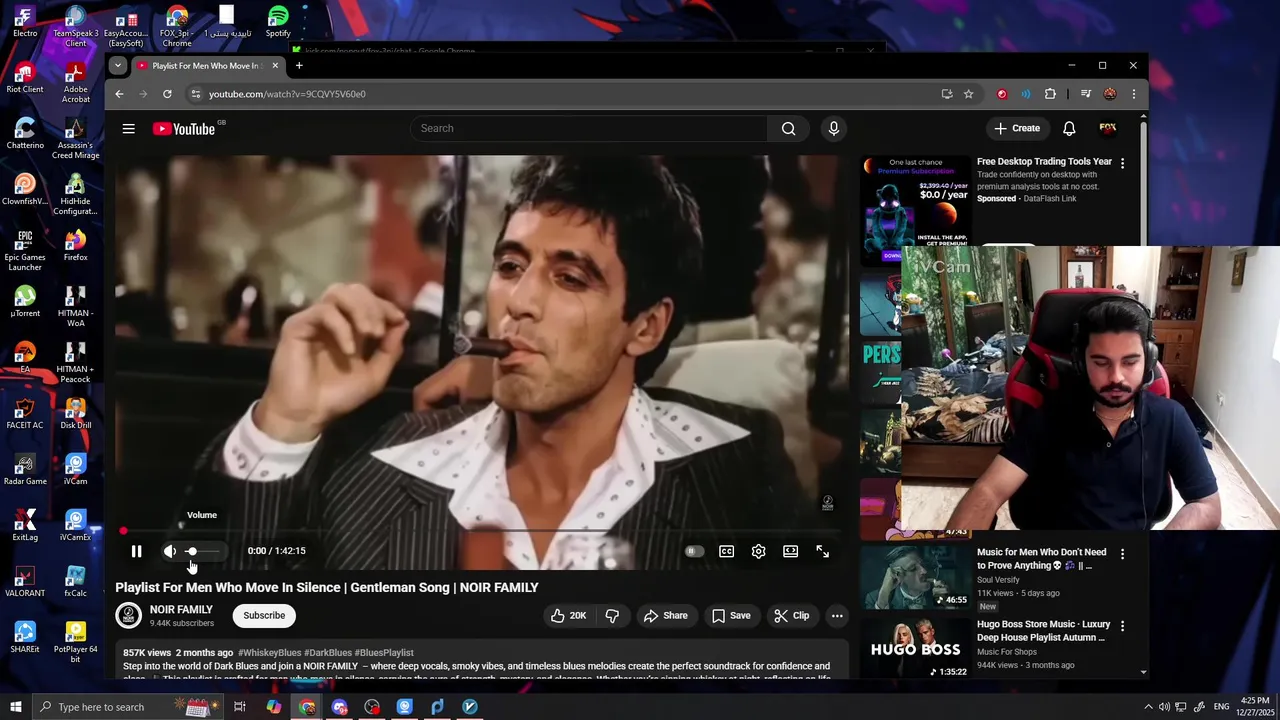Open NOIR FAMILY channel avatar
Viewport: 1280px width, 720px height.
click(x=128, y=615)
